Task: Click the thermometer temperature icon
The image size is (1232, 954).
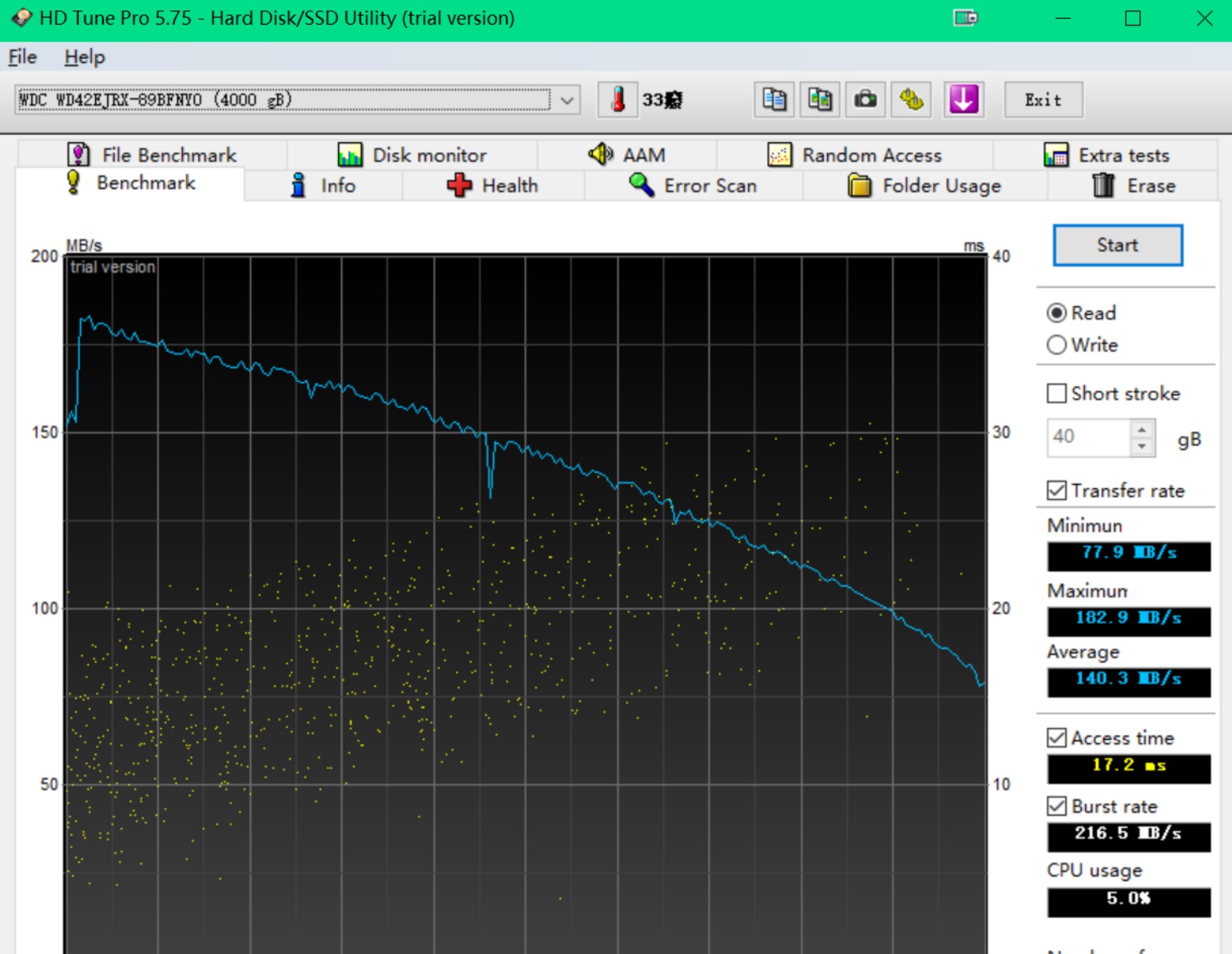Action: click(x=618, y=100)
